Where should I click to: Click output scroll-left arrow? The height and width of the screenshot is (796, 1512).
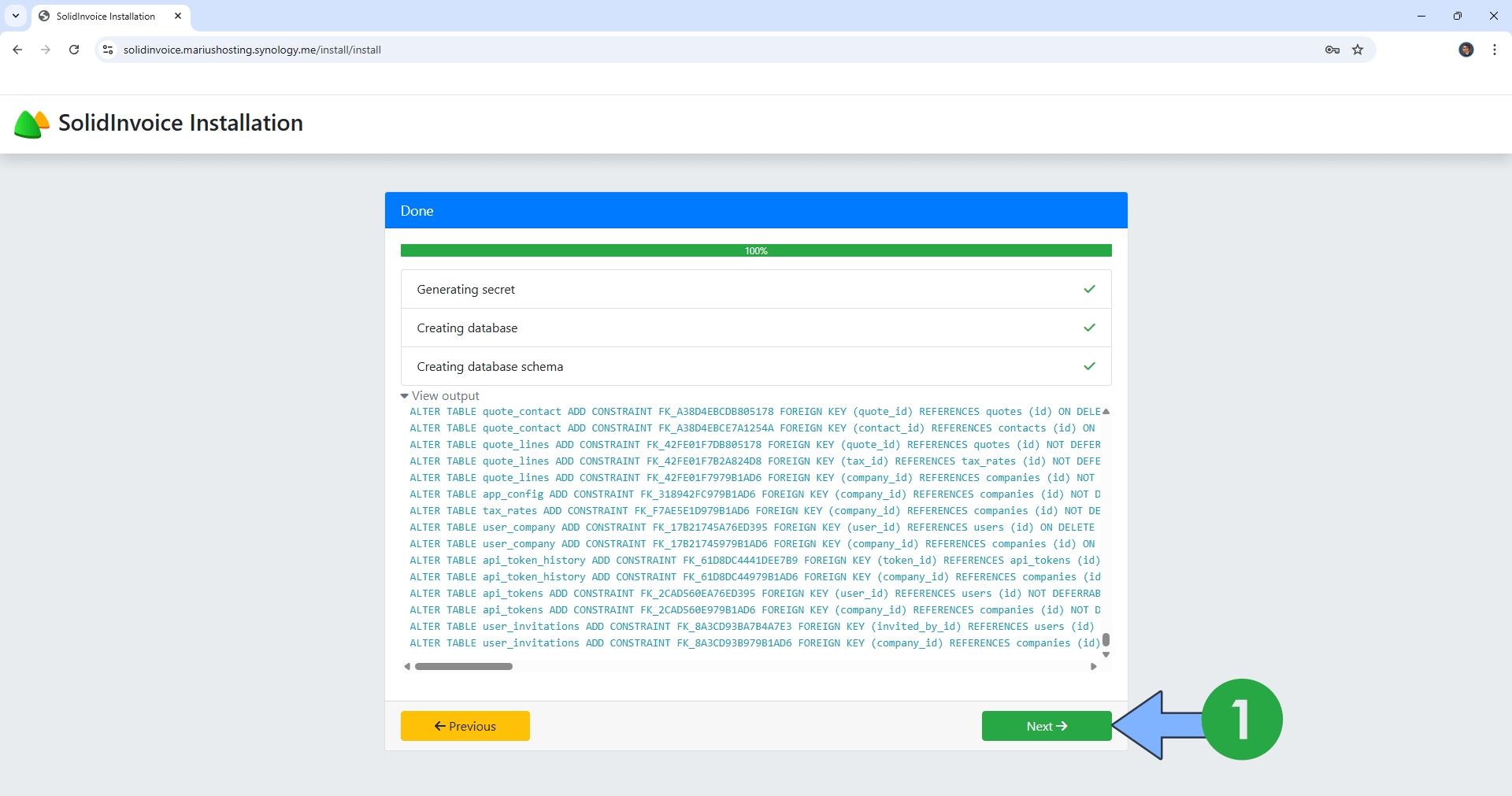407,666
